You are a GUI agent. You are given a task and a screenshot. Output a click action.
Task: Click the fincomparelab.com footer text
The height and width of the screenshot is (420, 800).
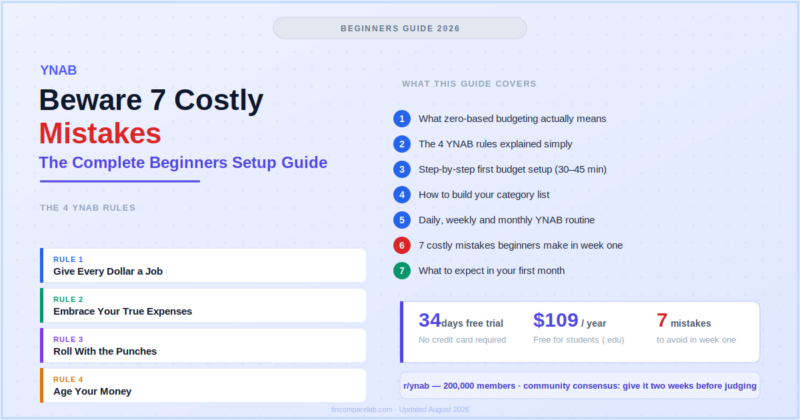click(x=399, y=409)
